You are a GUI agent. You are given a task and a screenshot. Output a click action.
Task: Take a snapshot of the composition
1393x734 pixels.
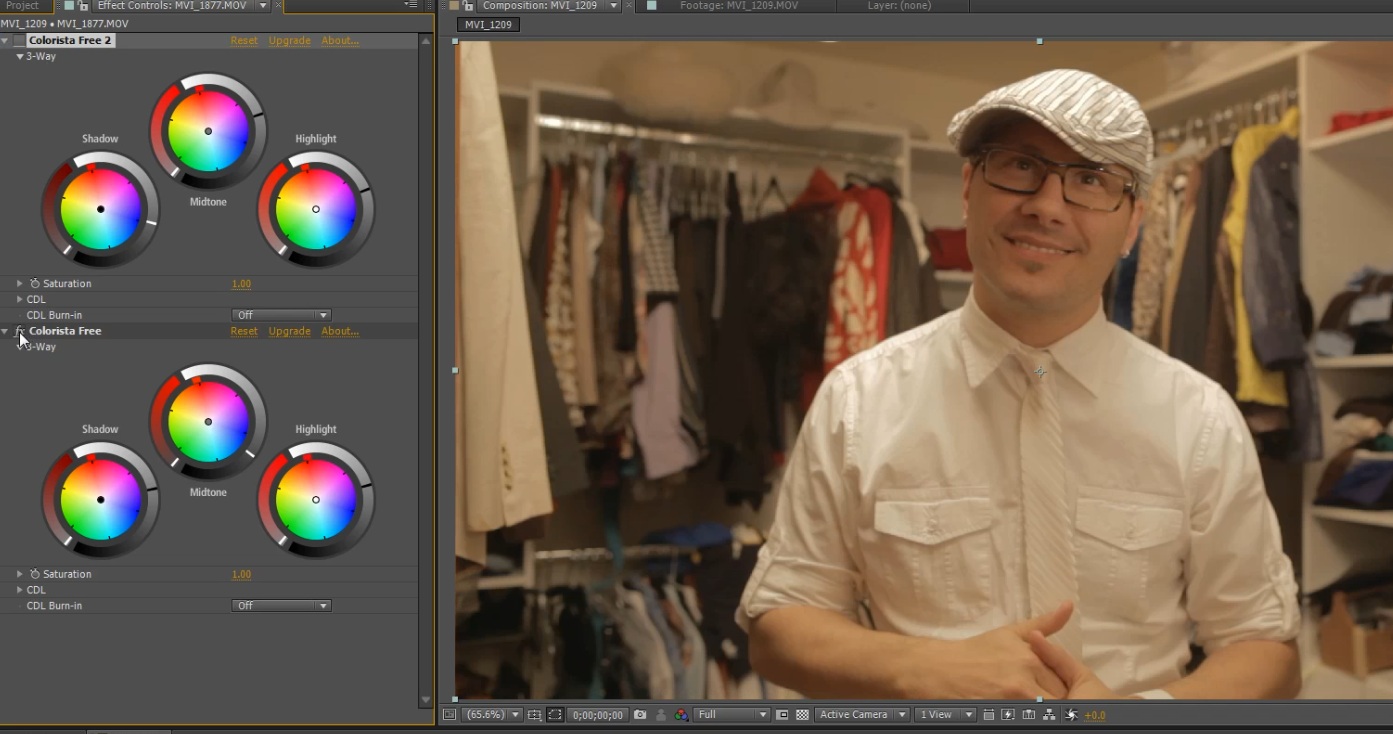coord(638,714)
